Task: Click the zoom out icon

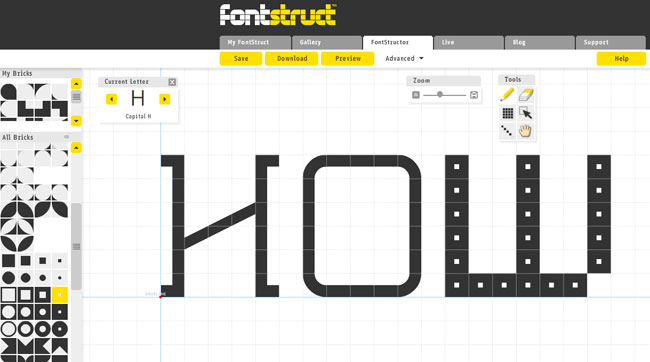Action: pos(416,95)
